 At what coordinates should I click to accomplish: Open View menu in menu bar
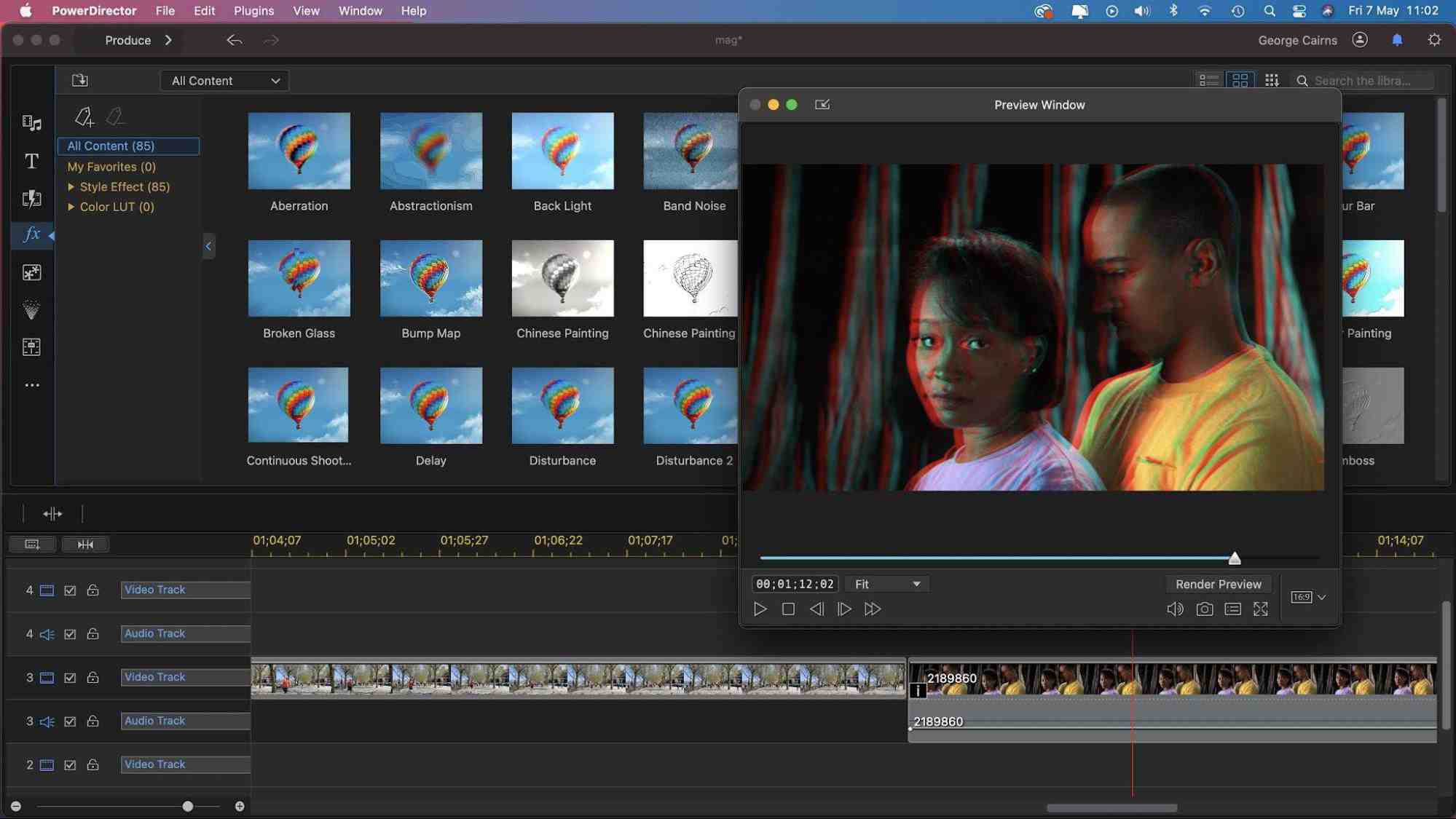306,11
